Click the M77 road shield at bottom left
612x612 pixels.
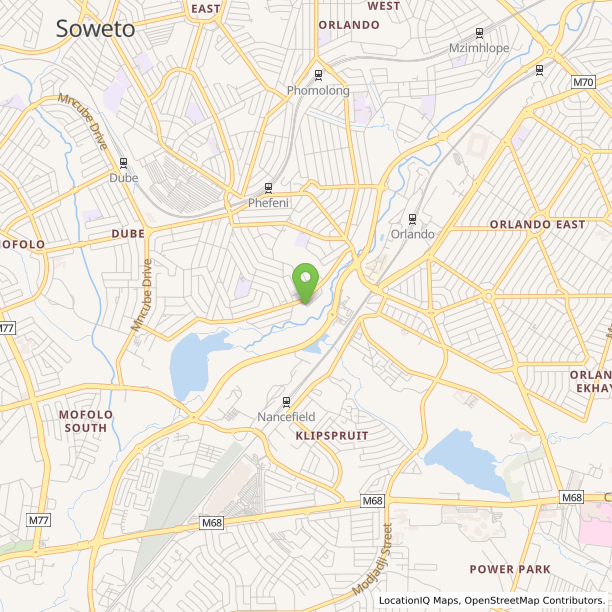[x=39, y=520]
